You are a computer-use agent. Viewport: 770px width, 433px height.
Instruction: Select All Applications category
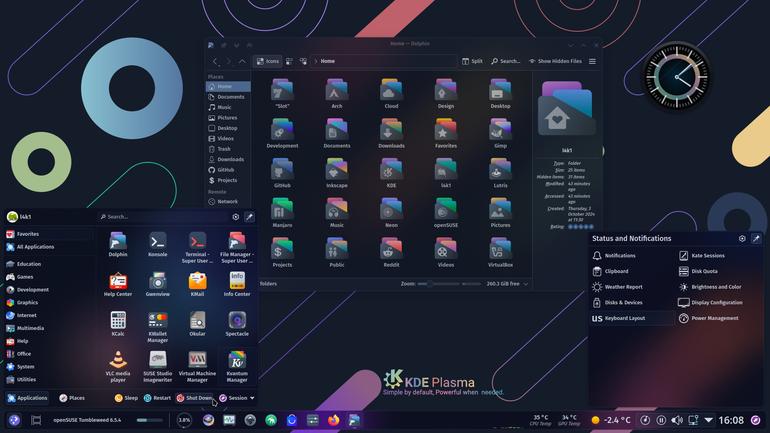point(48,247)
